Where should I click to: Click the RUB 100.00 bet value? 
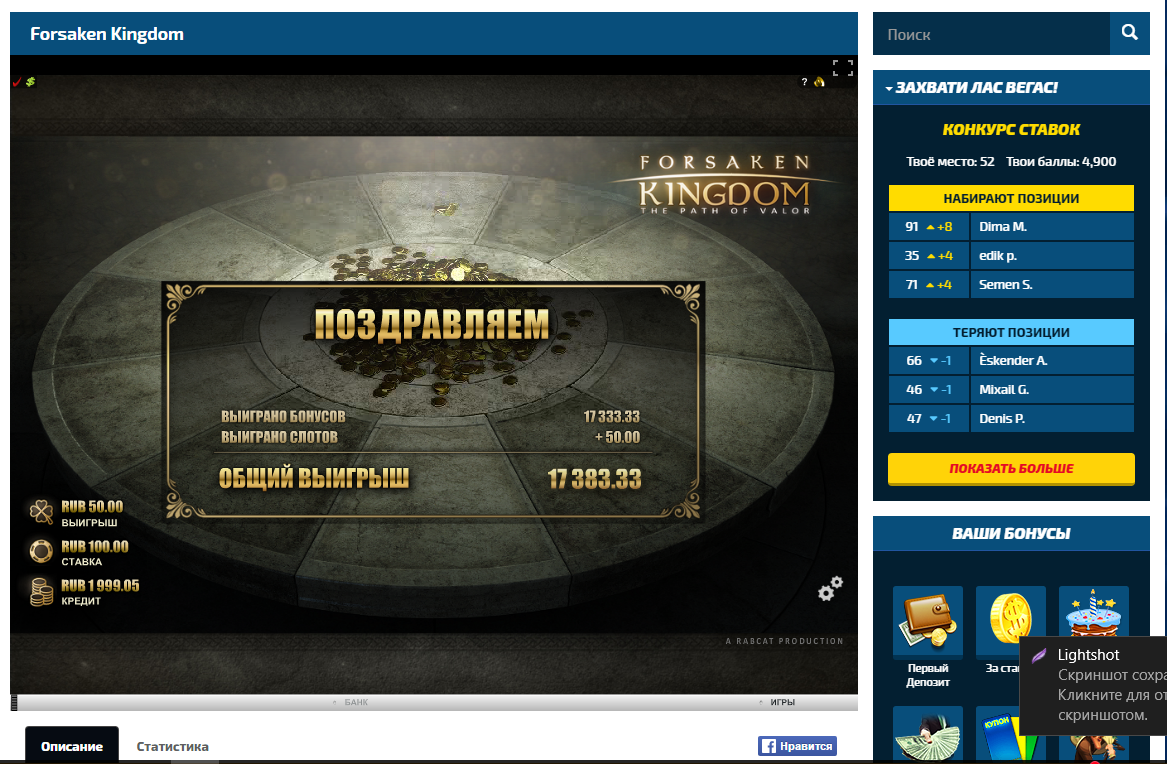(95, 547)
